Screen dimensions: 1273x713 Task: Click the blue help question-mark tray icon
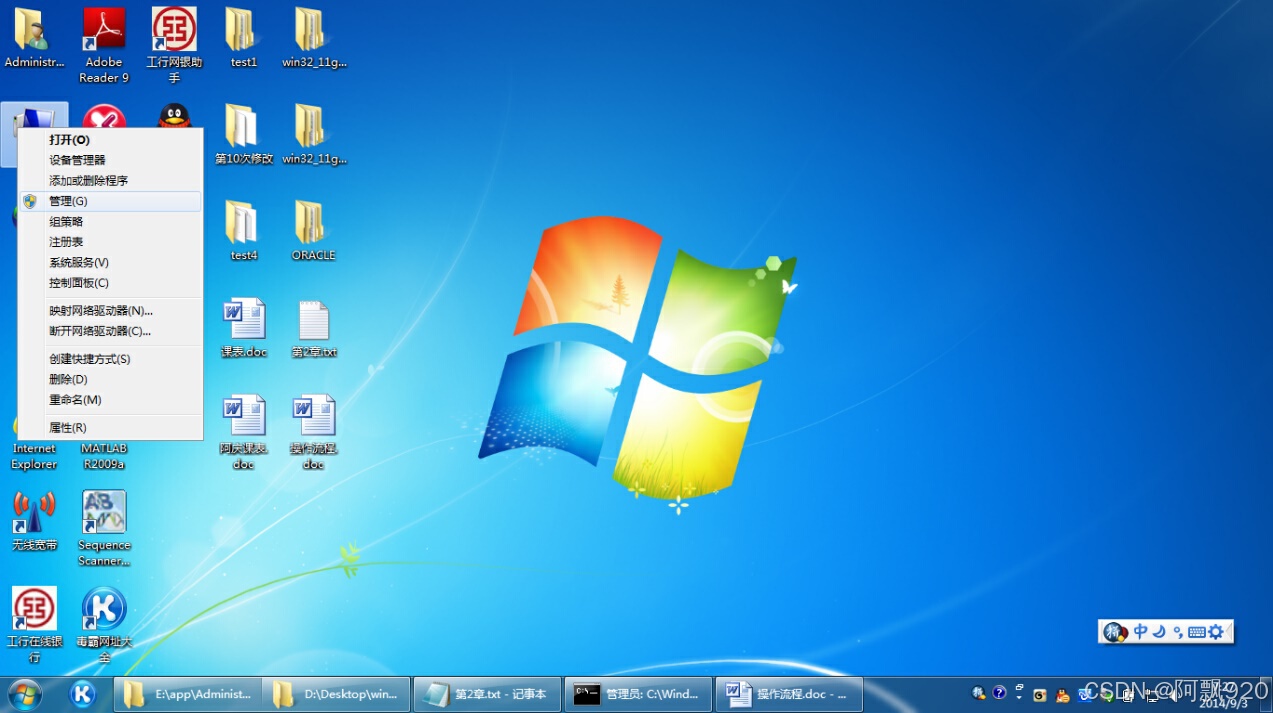pyautogui.click(x=999, y=692)
